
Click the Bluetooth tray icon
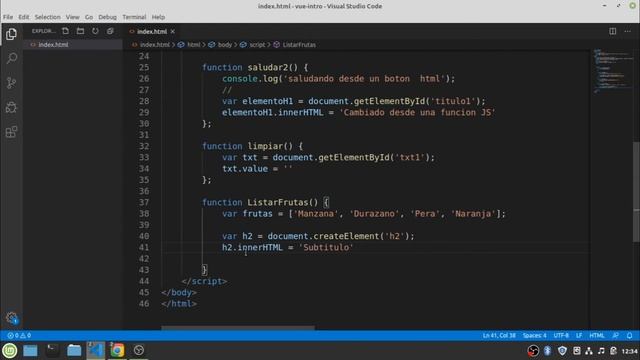pyautogui.click(x=547, y=351)
